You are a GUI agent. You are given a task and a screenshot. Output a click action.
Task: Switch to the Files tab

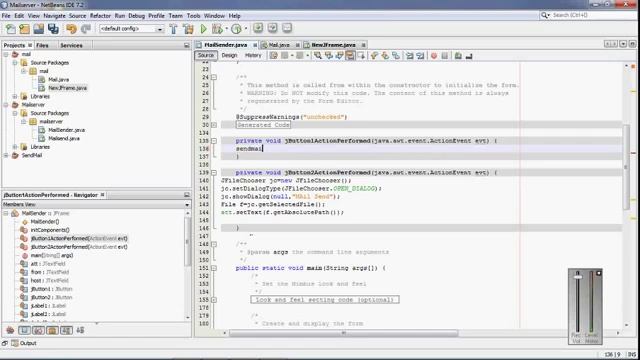42,45
